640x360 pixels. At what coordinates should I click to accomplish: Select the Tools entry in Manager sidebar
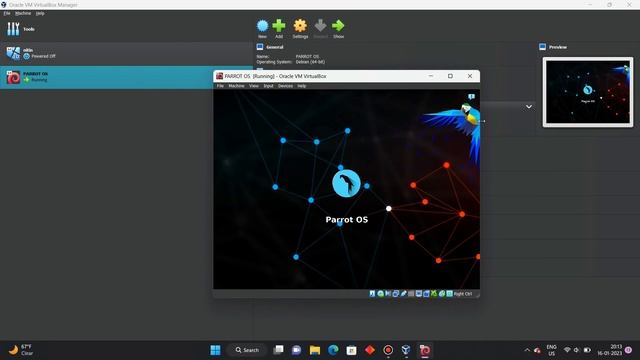pyautogui.click(x=126, y=29)
